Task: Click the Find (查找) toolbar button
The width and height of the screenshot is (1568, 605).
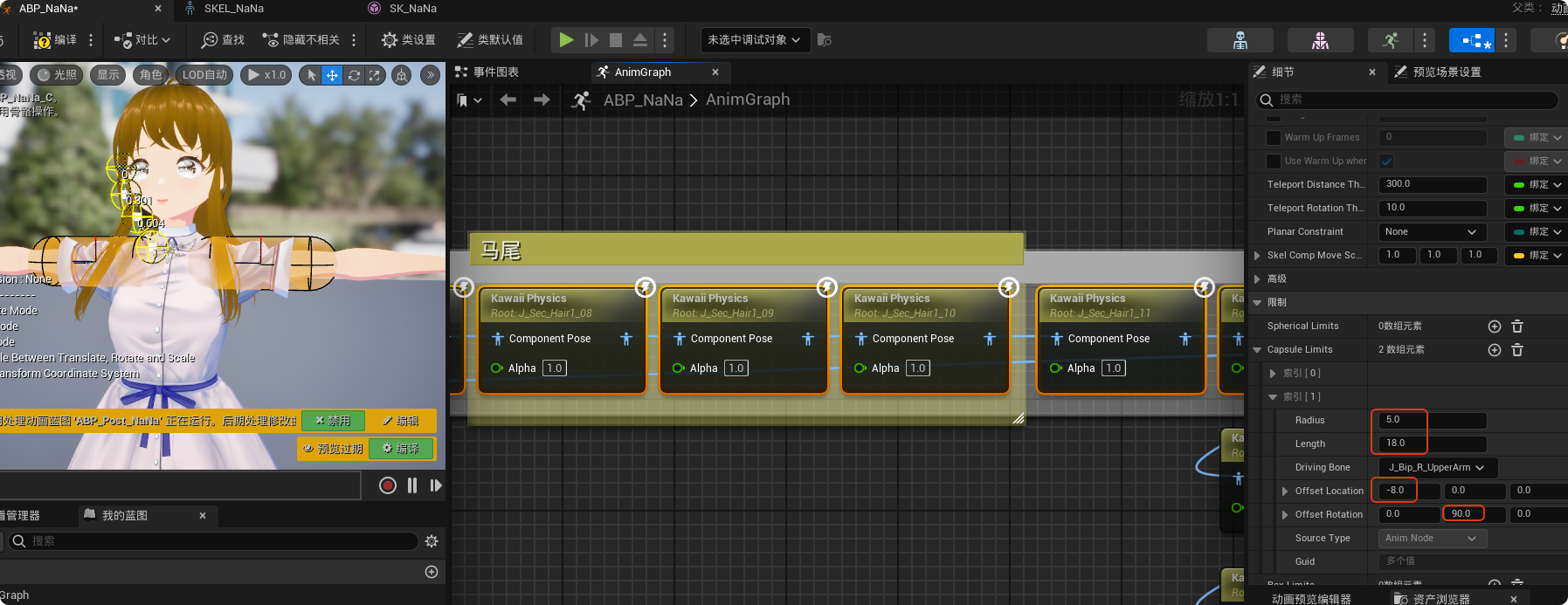Action: (x=223, y=40)
